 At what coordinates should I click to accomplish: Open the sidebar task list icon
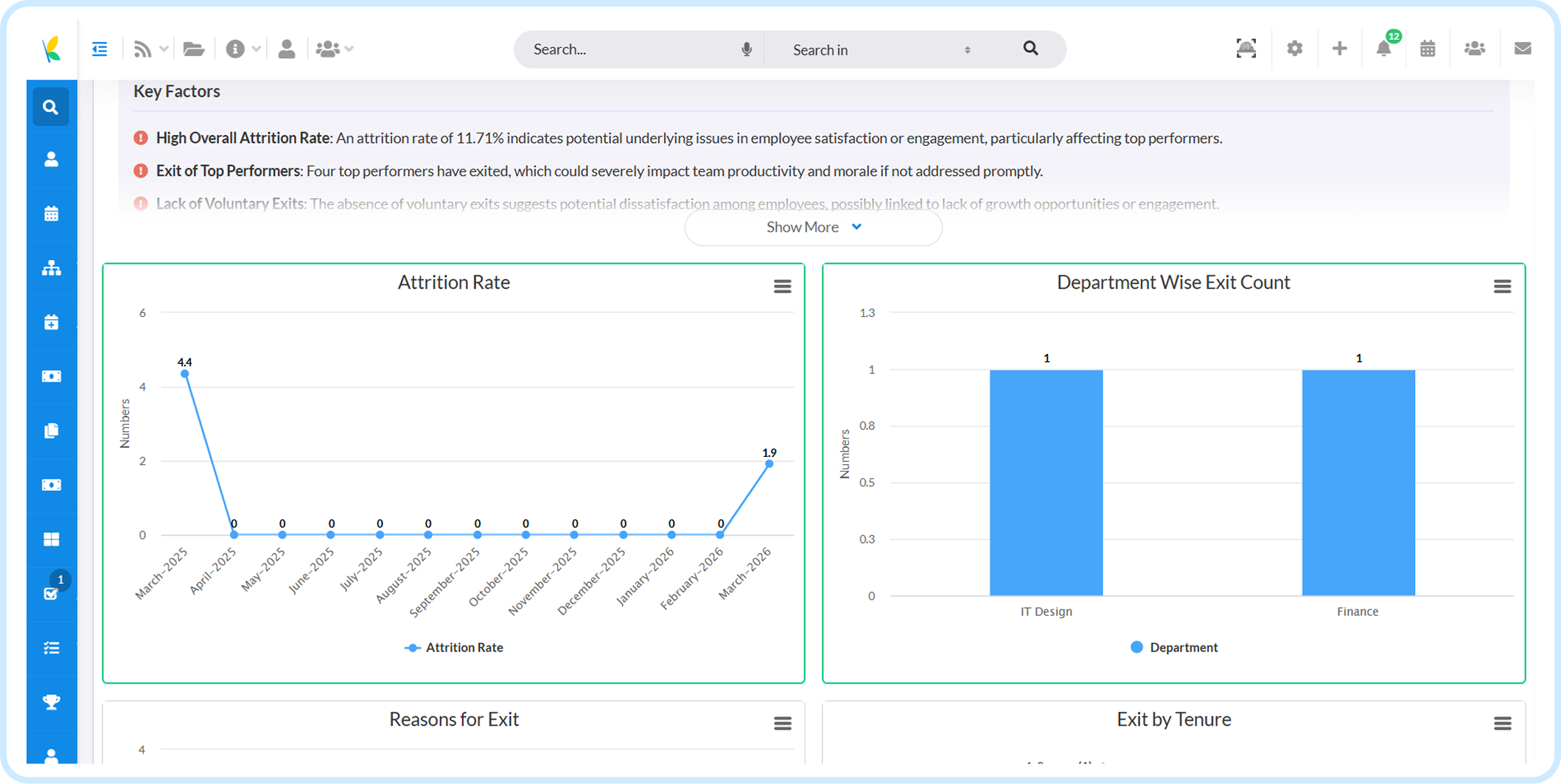51,648
